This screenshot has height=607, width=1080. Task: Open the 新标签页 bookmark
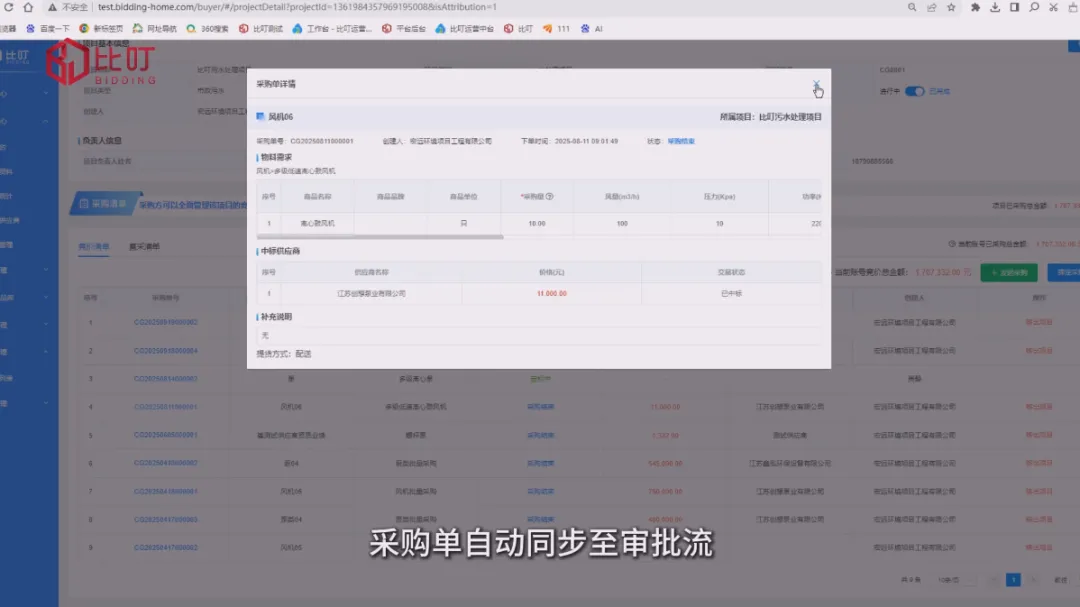pyautogui.click(x=101, y=29)
